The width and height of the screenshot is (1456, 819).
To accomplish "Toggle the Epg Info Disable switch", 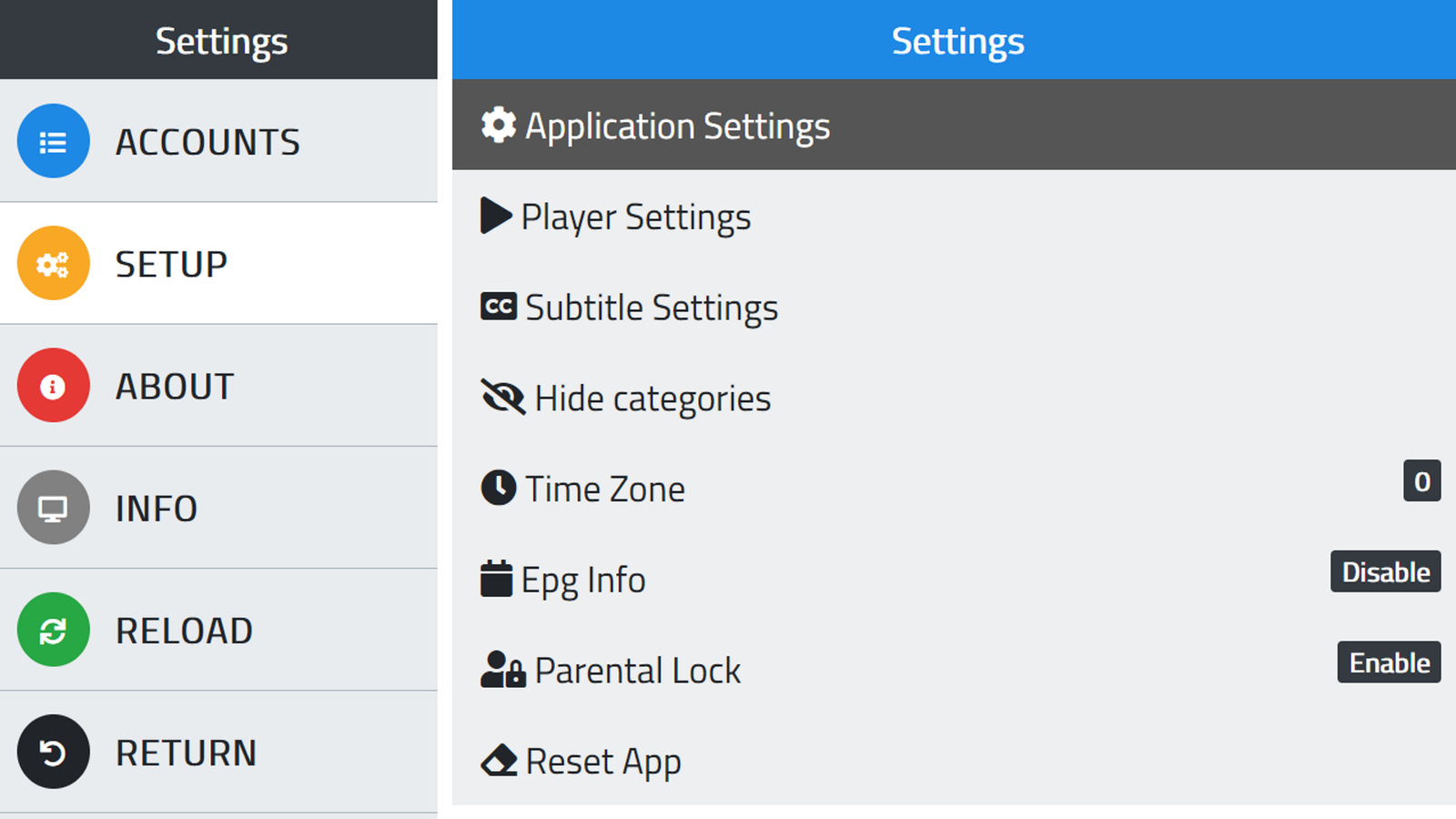I will pos(1384,571).
